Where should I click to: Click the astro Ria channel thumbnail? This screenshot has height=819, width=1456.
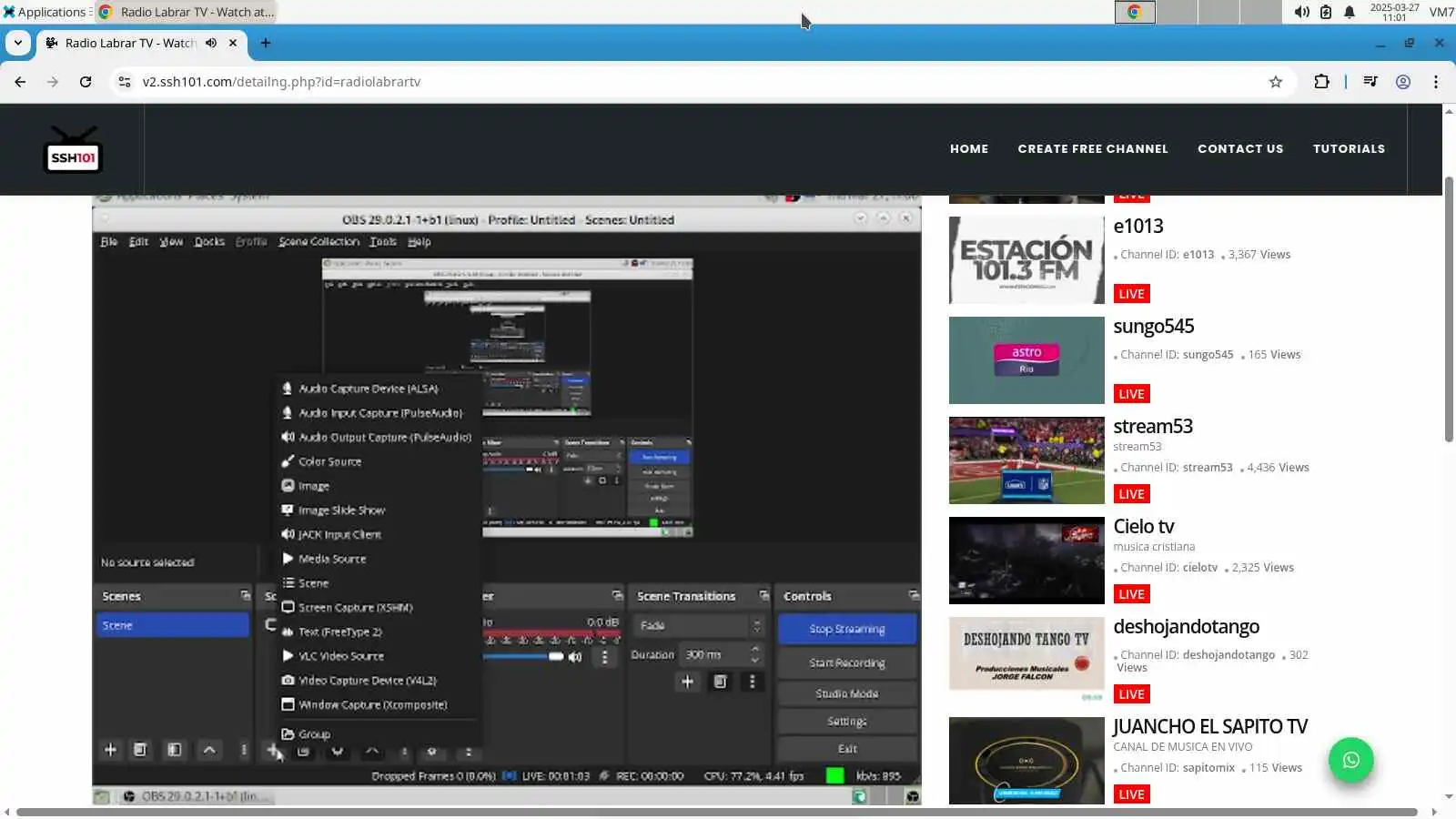tap(1026, 360)
